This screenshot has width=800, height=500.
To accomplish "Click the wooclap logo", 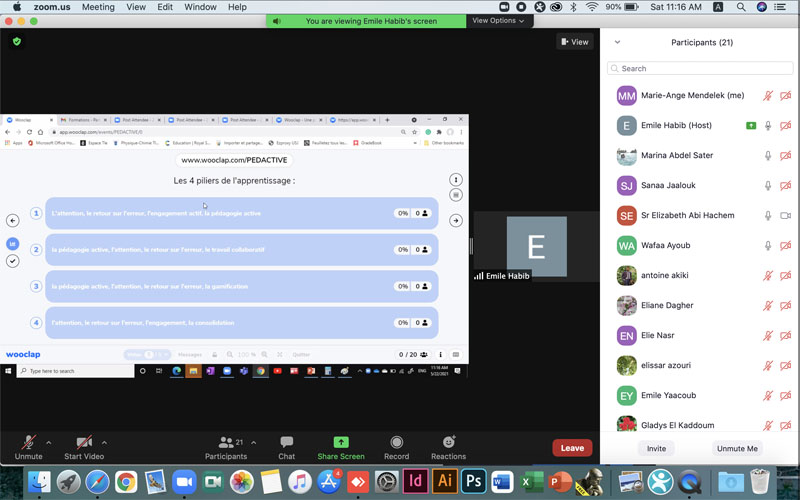I will [23, 354].
